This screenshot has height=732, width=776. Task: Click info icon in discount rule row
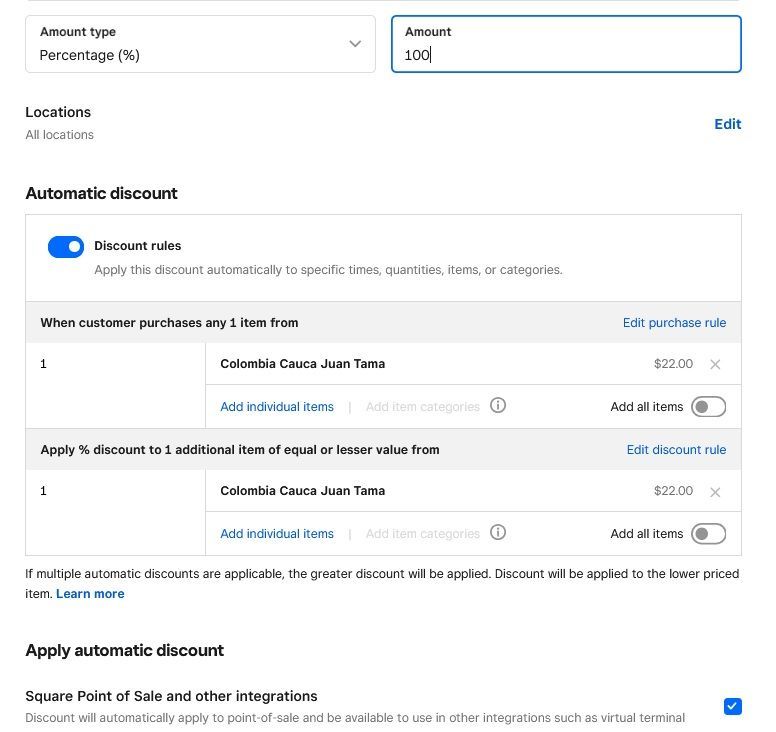(498, 533)
